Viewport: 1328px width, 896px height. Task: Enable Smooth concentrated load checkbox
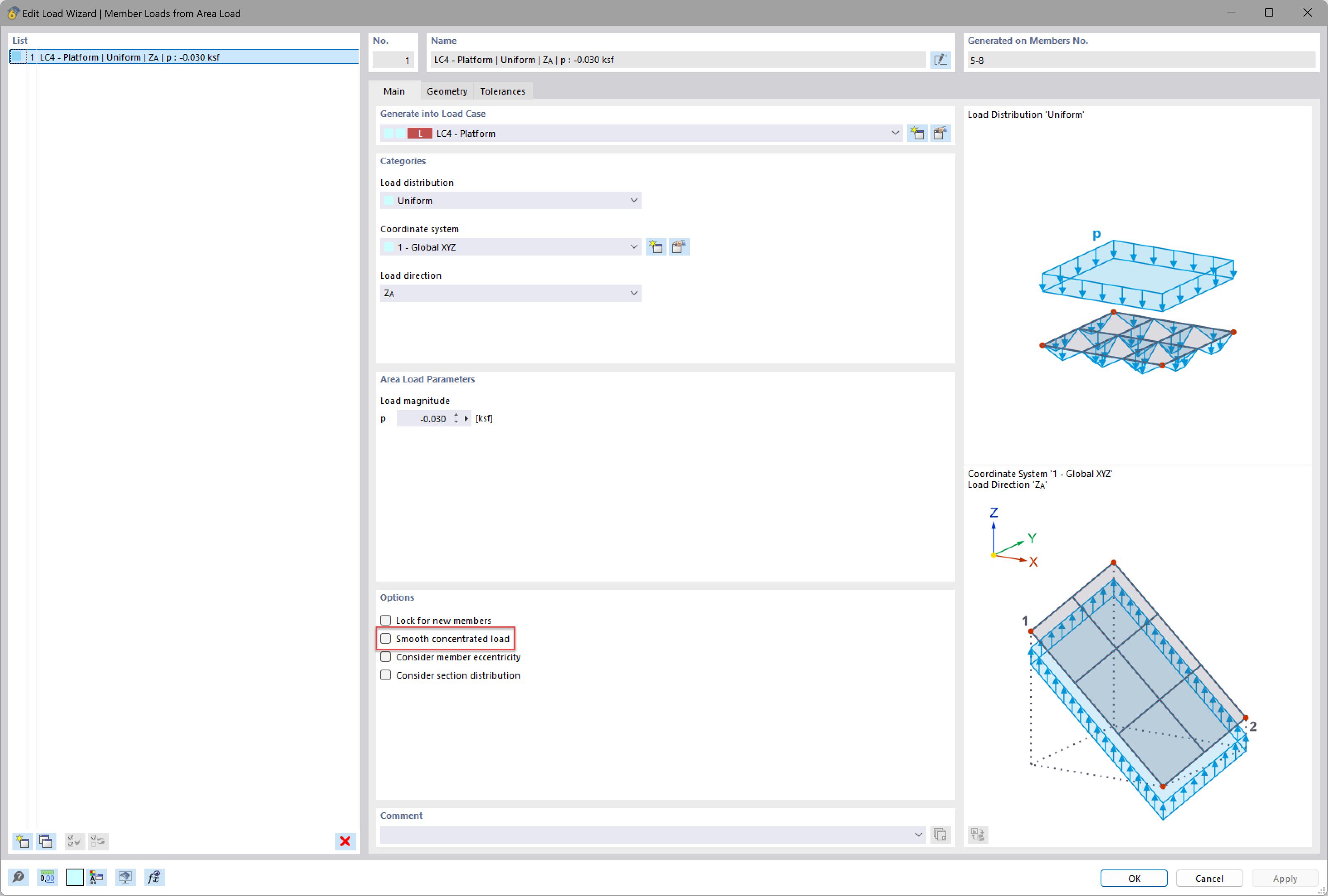point(386,639)
